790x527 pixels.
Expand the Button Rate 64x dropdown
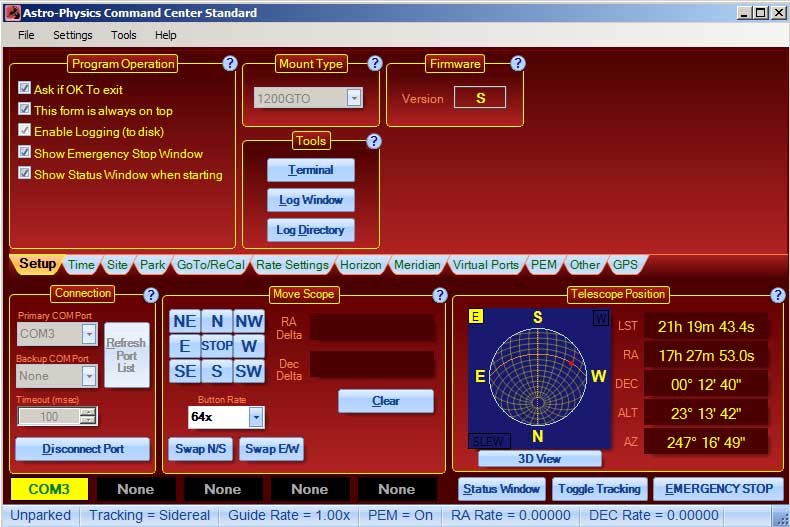[256, 417]
